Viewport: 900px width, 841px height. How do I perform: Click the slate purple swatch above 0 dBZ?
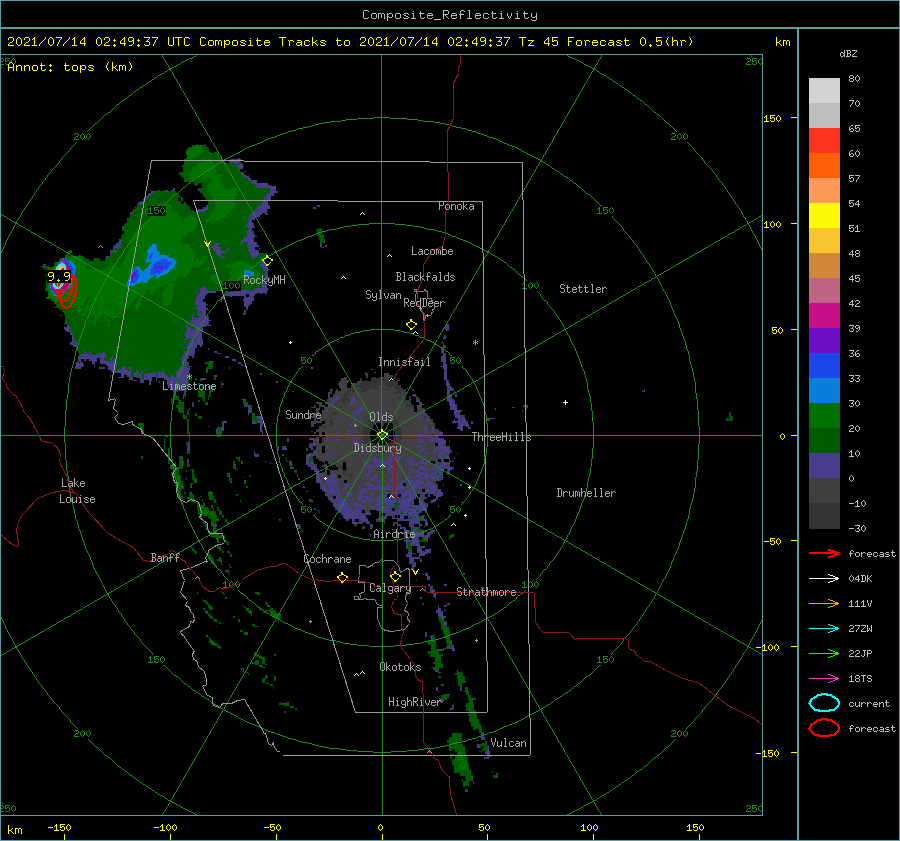pos(824,466)
